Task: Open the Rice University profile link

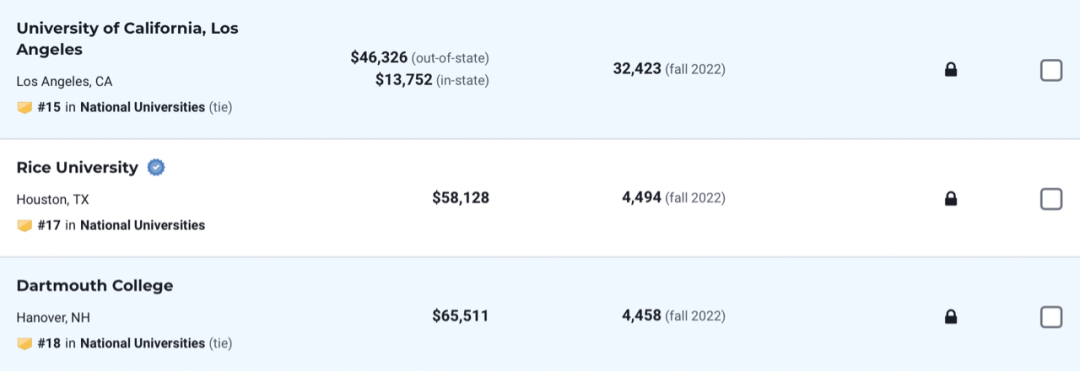Action: pyautogui.click(x=77, y=167)
